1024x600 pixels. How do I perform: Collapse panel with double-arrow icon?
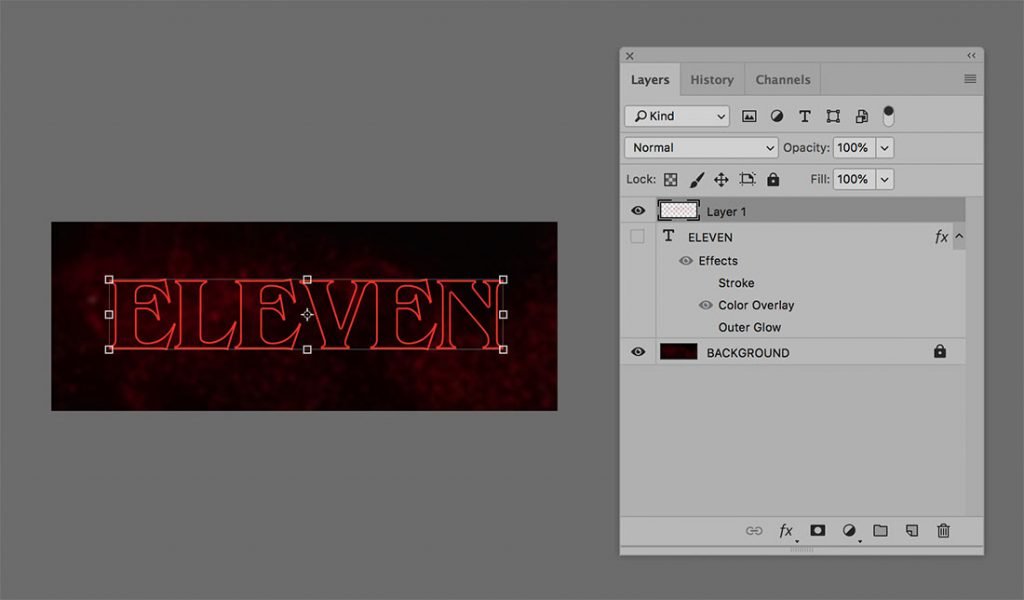pos(971,55)
